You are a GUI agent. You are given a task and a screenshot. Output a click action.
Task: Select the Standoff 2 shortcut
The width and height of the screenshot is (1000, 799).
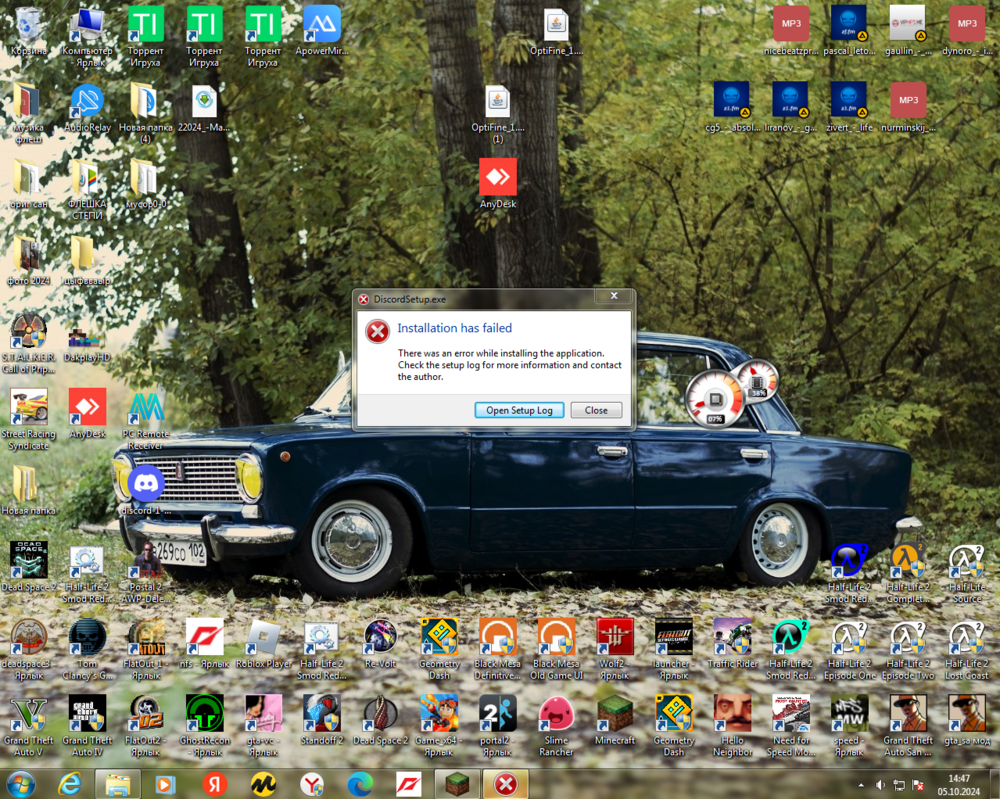coord(322,719)
